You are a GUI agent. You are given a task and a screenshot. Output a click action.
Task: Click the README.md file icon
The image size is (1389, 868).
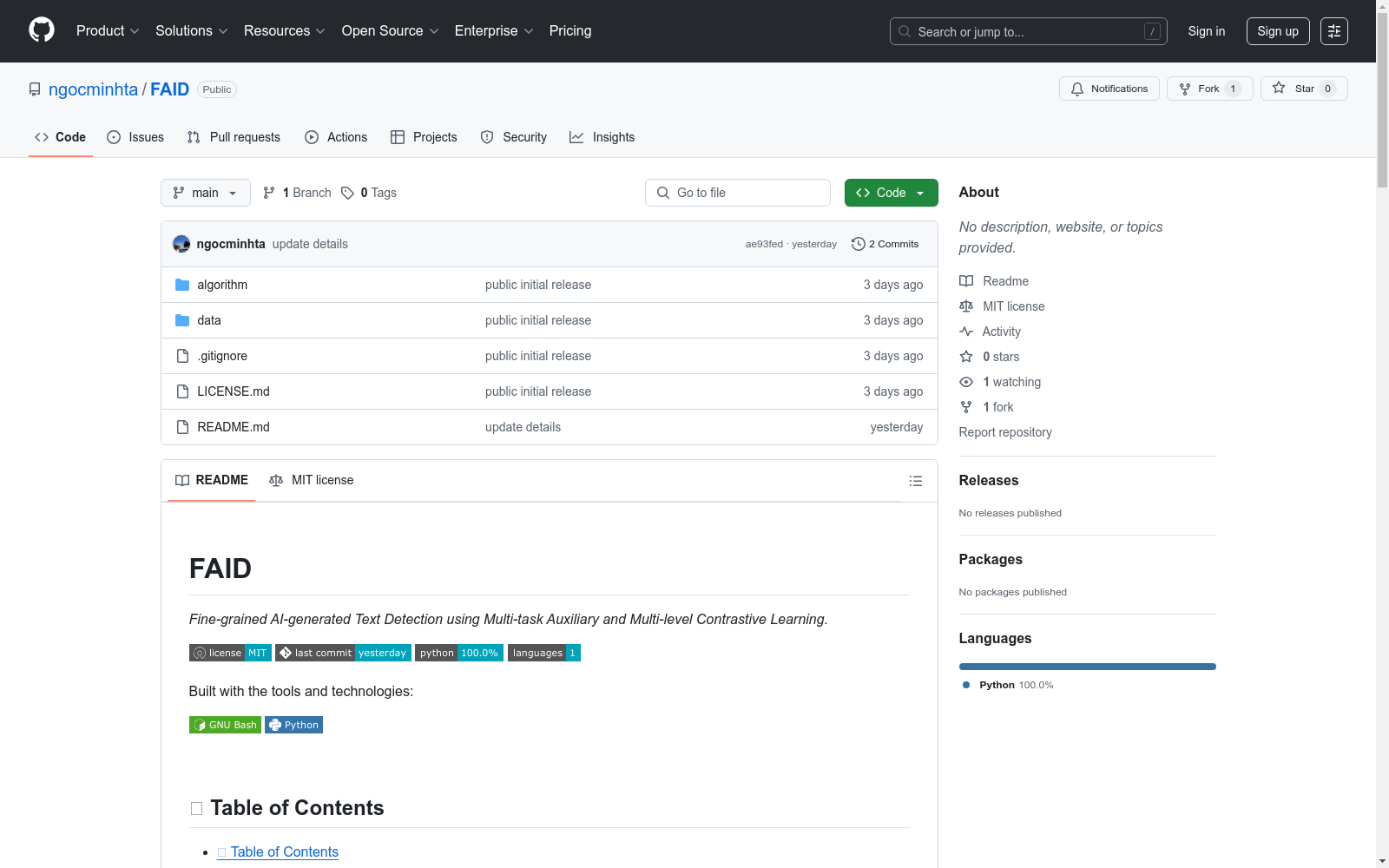(x=182, y=427)
